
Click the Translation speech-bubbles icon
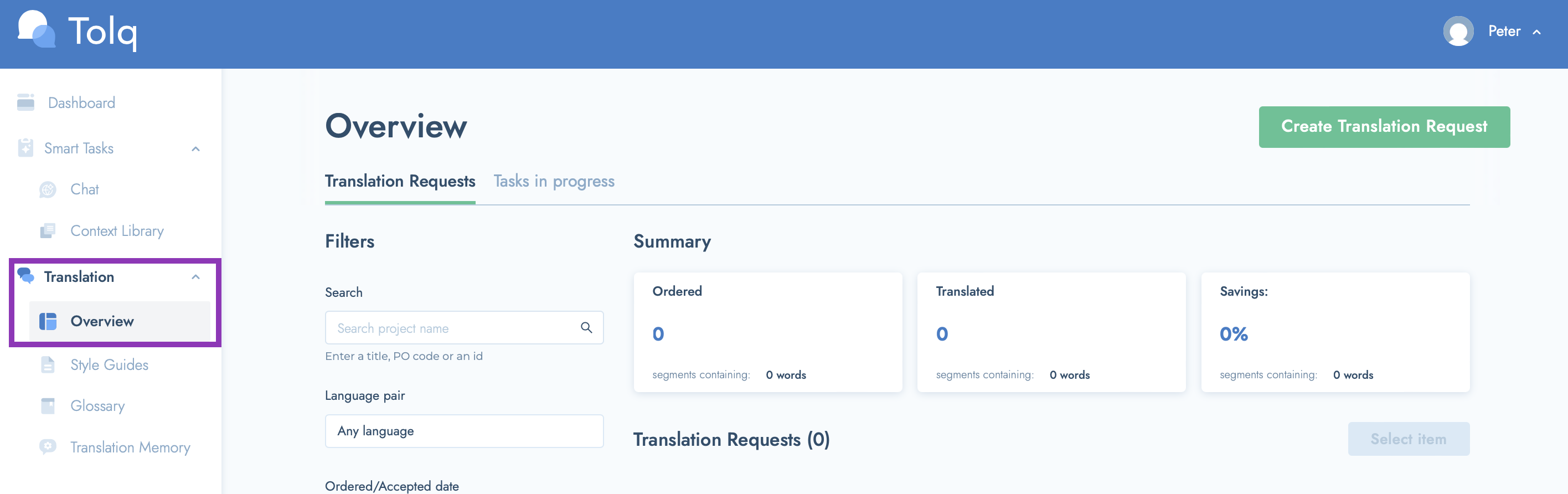pyautogui.click(x=25, y=276)
